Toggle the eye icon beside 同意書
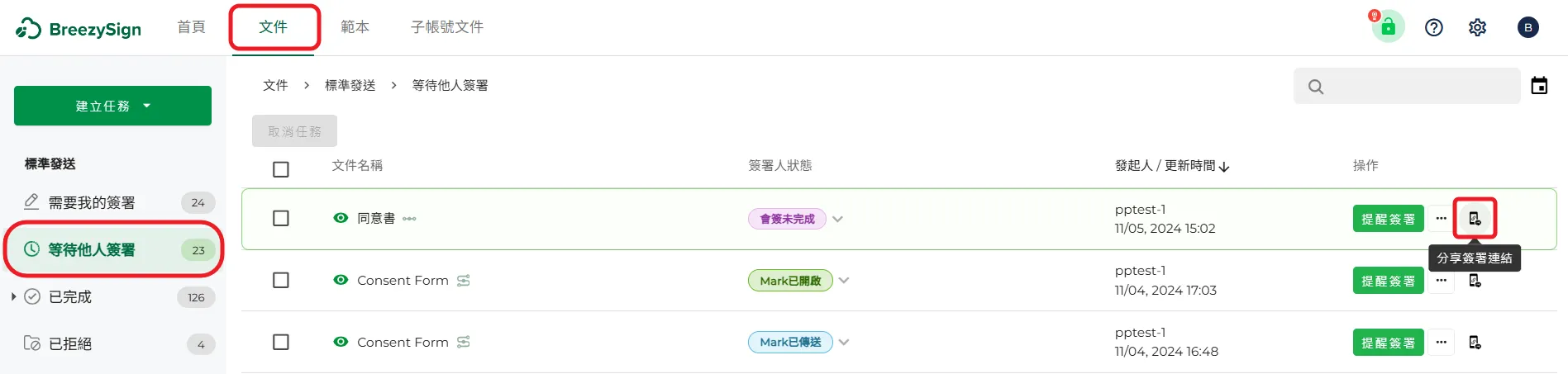The height and width of the screenshot is (374, 1568). [341, 219]
